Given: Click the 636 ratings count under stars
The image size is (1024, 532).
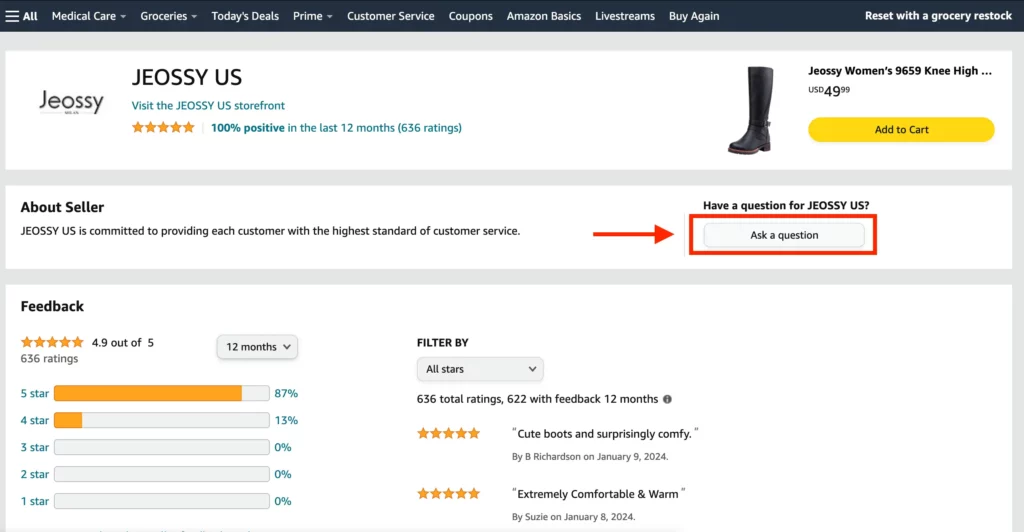Looking at the screenshot, I should tap(49, 358).
